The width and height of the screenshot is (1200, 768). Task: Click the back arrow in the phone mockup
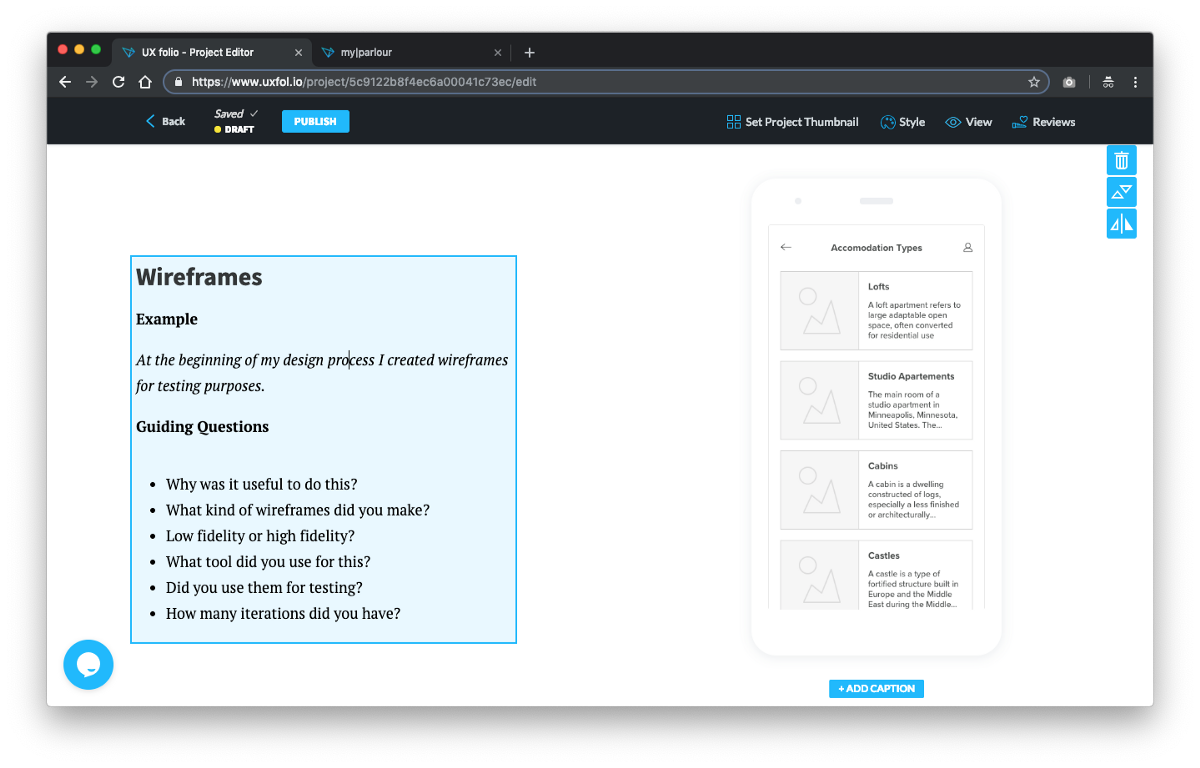pos(786,247)
